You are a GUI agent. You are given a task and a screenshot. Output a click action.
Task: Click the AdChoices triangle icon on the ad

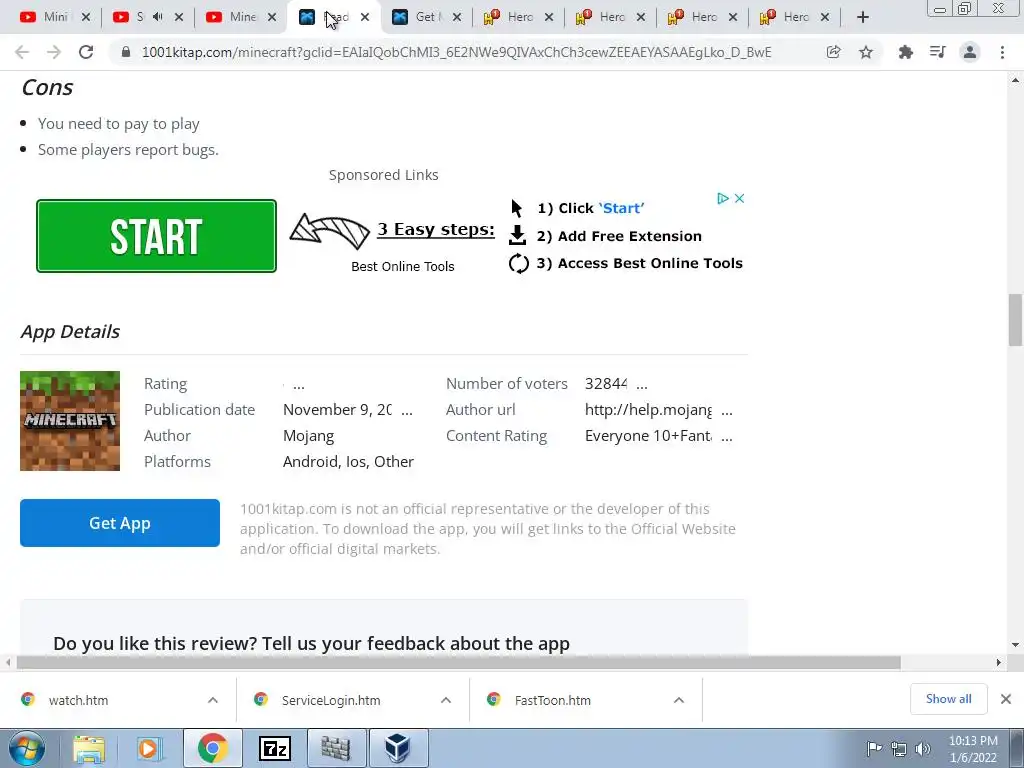coord(722,199)
